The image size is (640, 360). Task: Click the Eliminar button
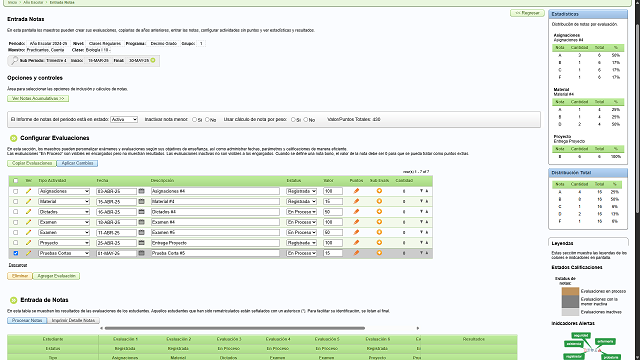pos(20,276)
